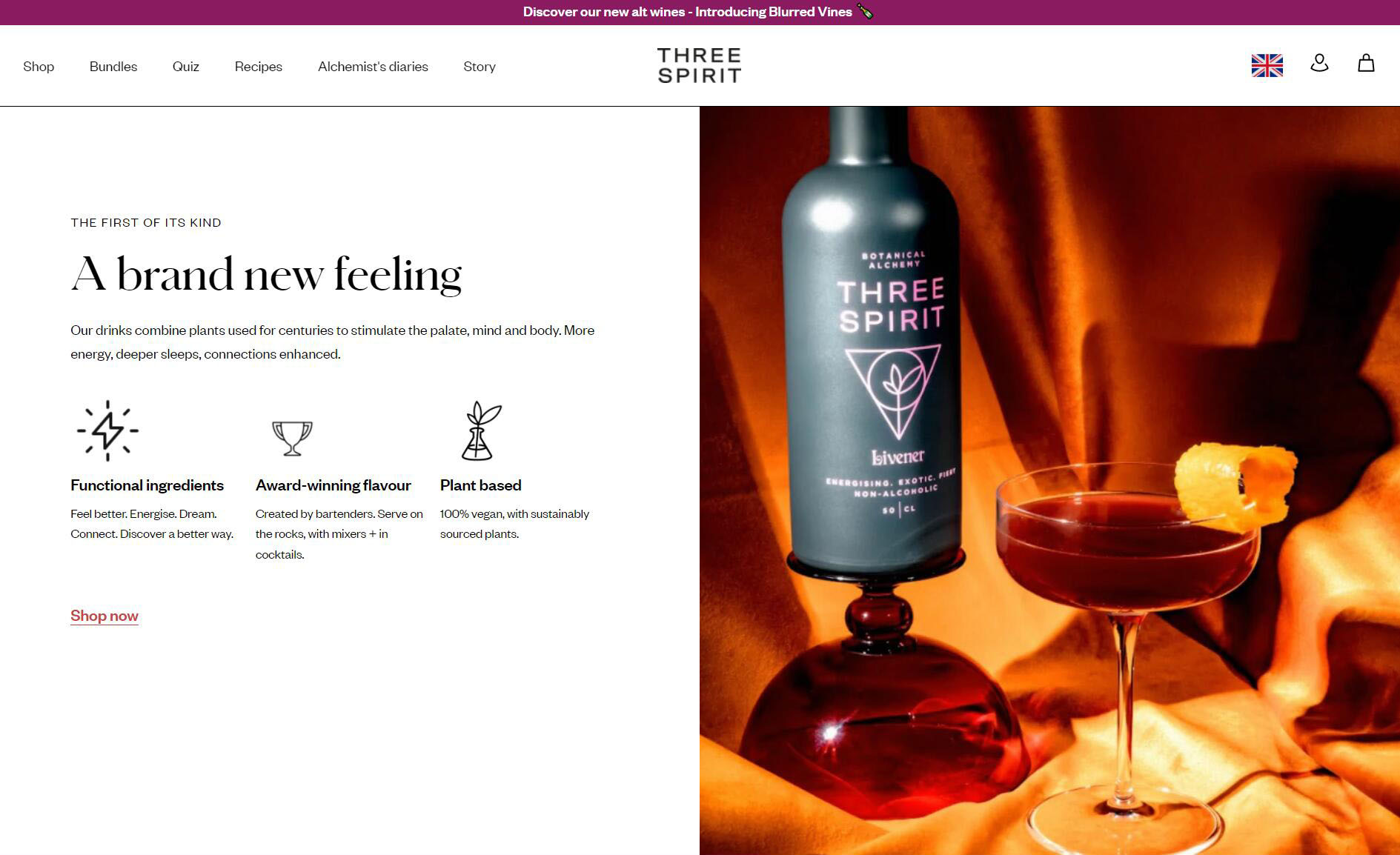
Task: Click the trophy Award-winning flavour icon
Action: 292,438
